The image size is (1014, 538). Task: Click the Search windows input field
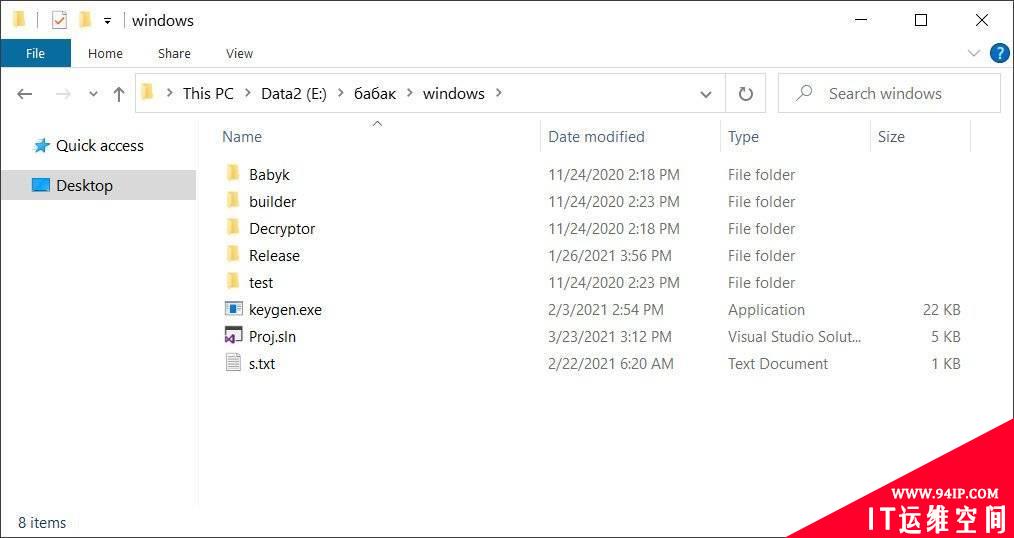coord(889,94)
